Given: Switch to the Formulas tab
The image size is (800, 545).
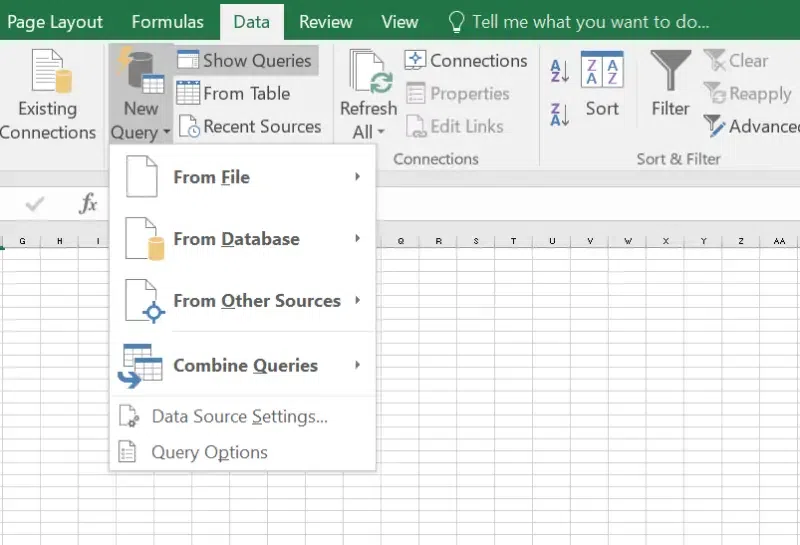Looking at the screenshot, I should coord(167,21).
